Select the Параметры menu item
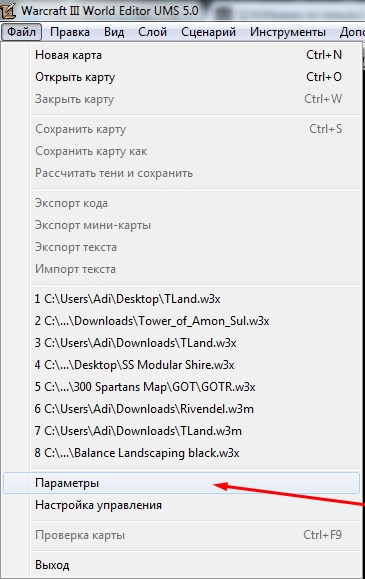365x579 pixels. click(182, 483)
